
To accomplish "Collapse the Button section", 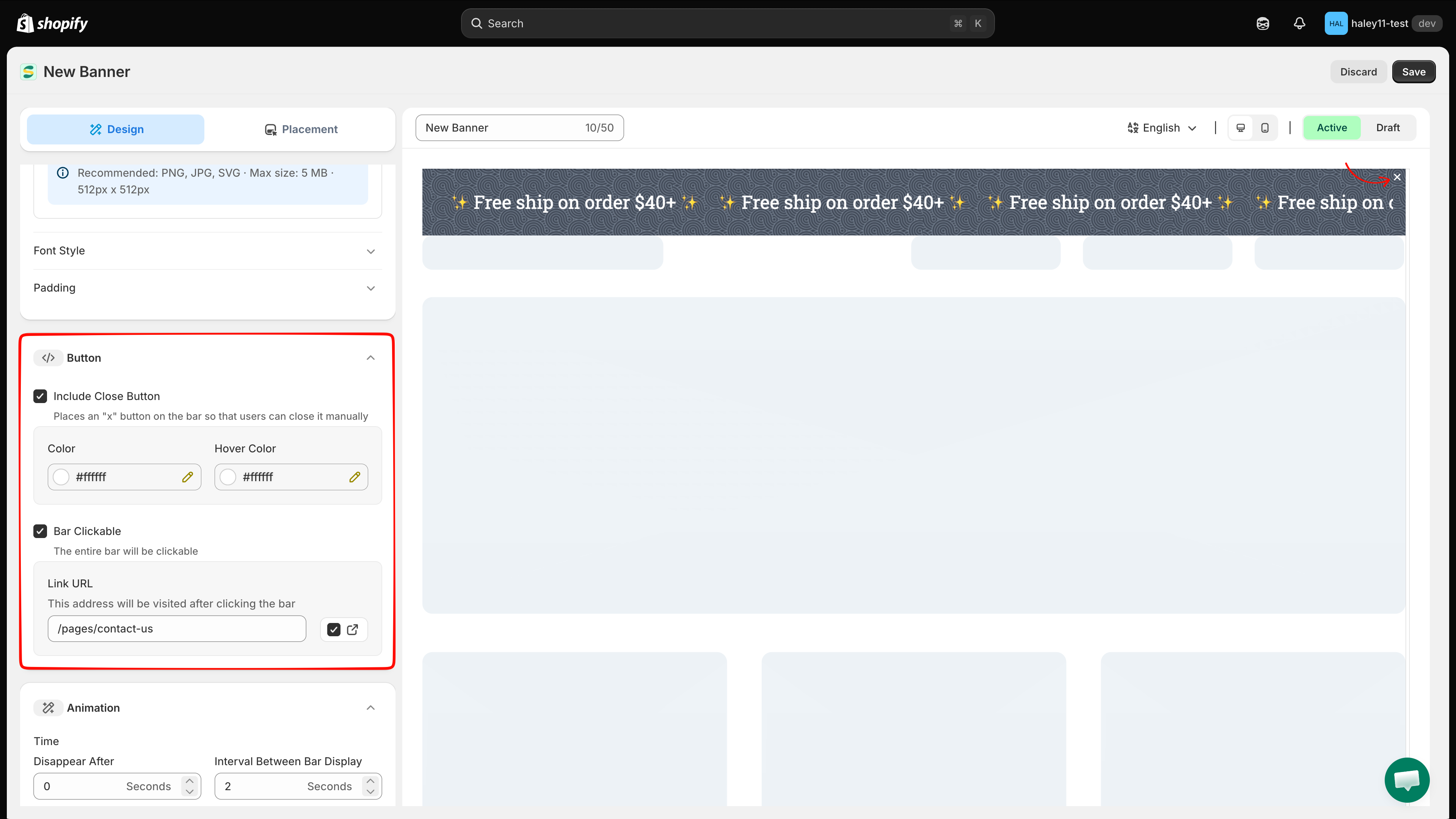I will (x=371, y=358).
